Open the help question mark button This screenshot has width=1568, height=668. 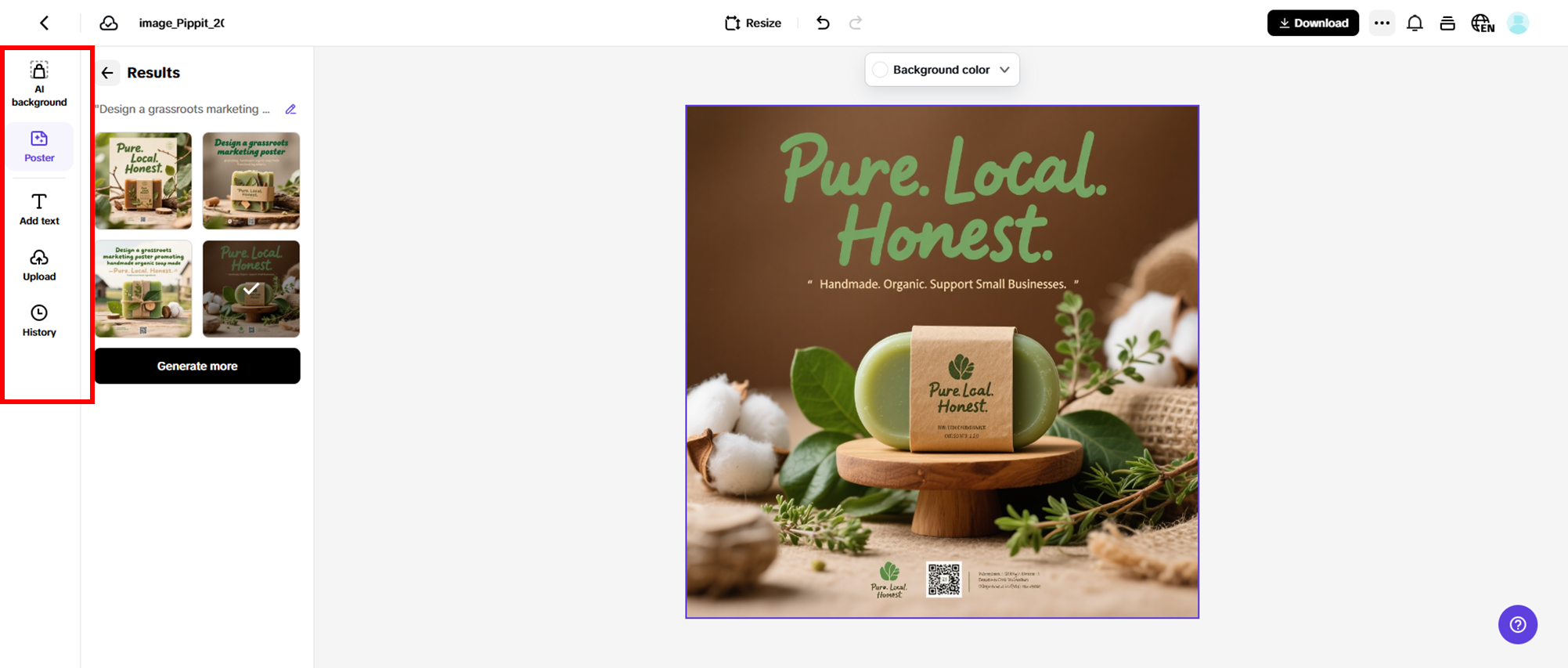pos(1518,624)
